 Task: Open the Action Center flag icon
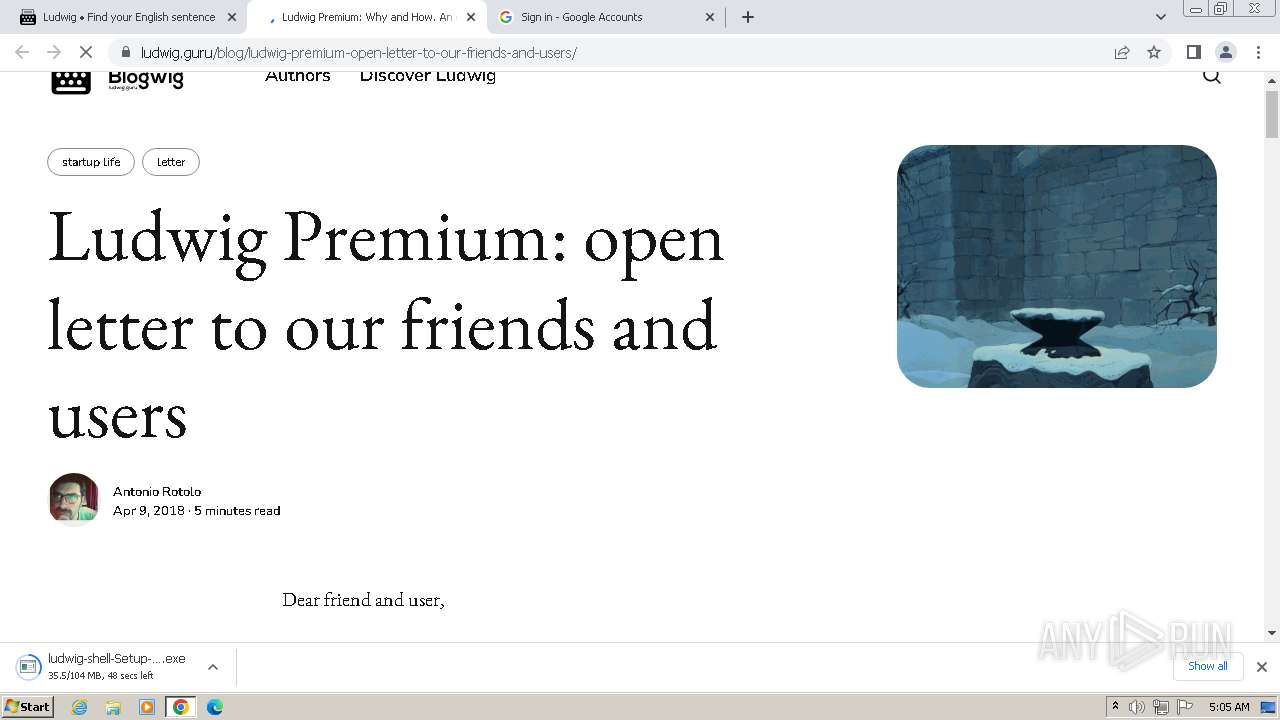click(1185, 707)
